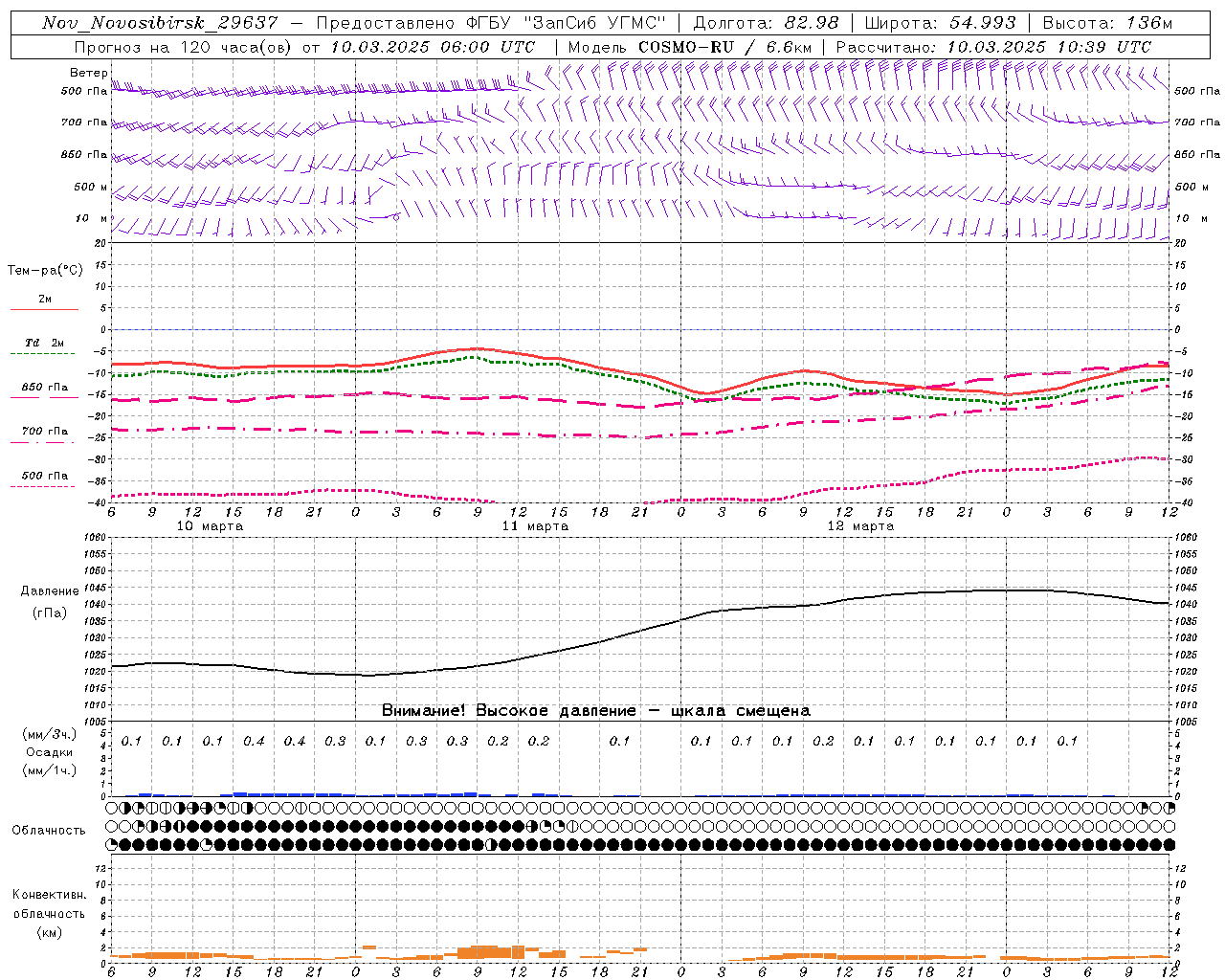Click the longitude value Долгота: 82.98
Viewport: 1225px width, 980px height.
coord(766,23)
